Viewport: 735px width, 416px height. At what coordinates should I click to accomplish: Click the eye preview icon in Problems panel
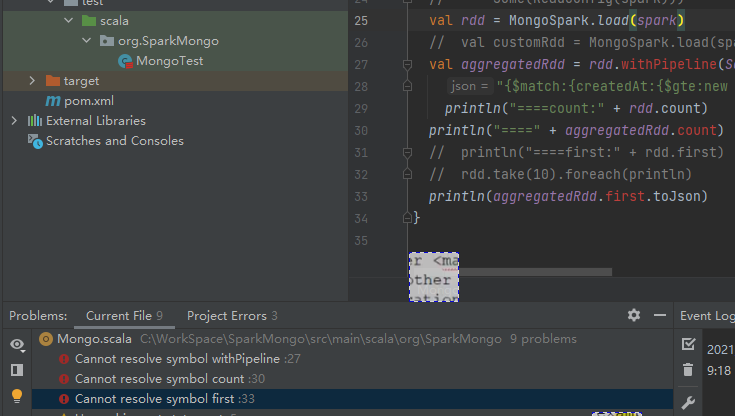[17, 344]
